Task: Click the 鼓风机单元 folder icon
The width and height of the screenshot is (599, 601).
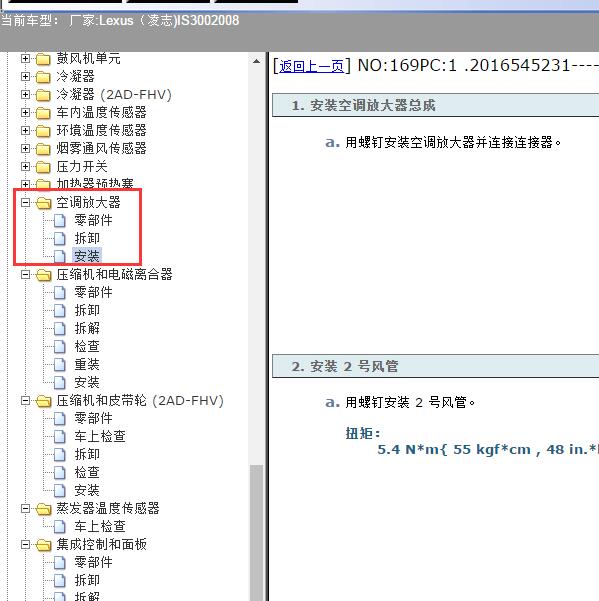Action: (x=43, y=59)
